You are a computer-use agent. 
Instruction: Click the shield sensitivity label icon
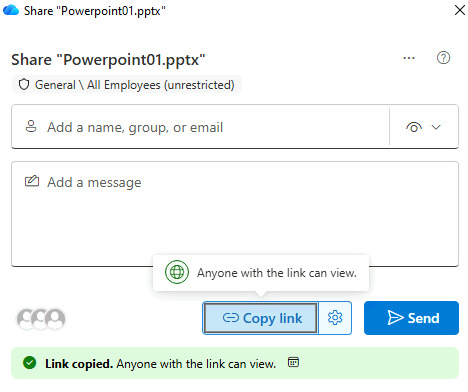[x=24, y=85]
